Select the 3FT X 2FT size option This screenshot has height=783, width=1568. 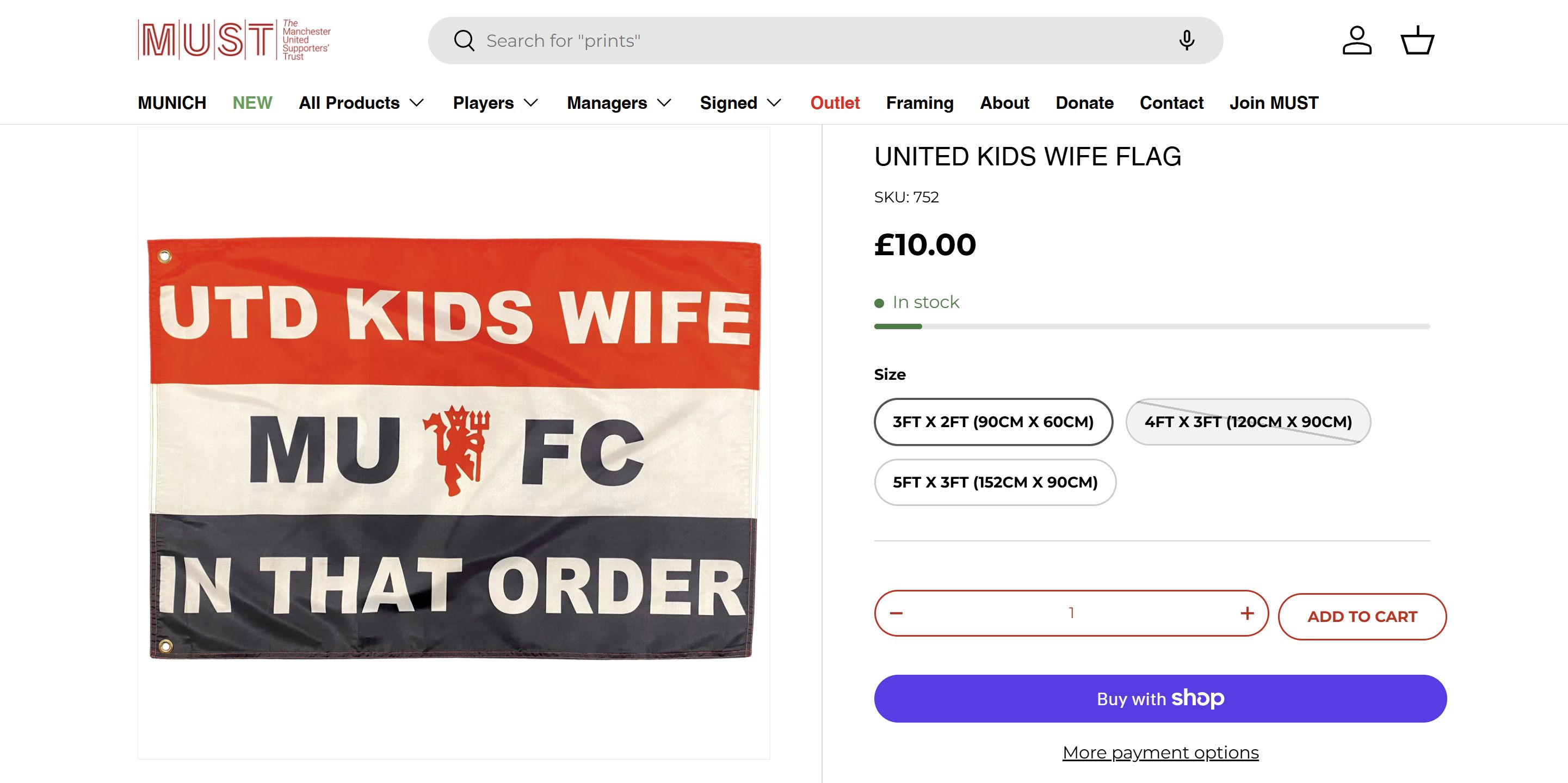993,422
